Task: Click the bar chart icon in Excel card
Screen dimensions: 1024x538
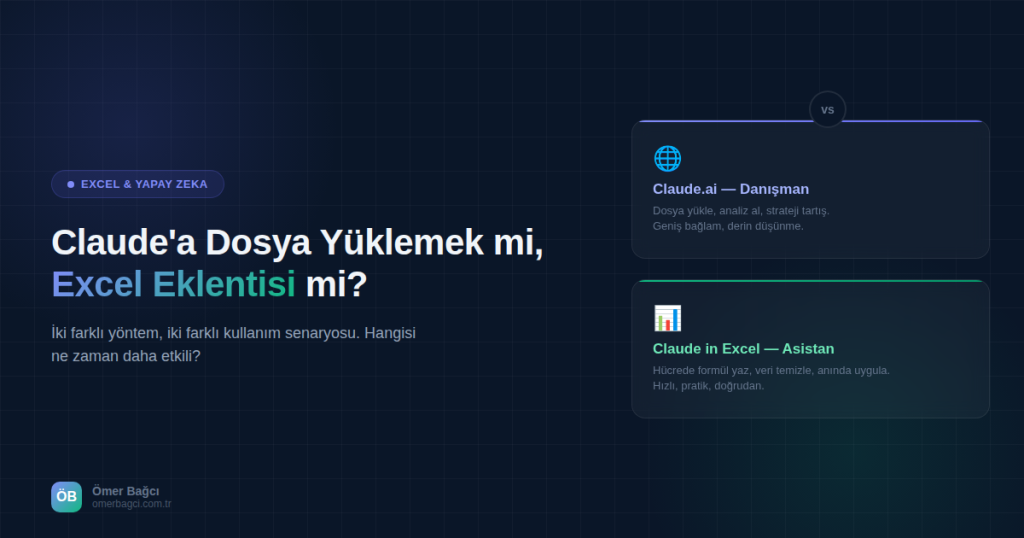Action: (667, 318)
